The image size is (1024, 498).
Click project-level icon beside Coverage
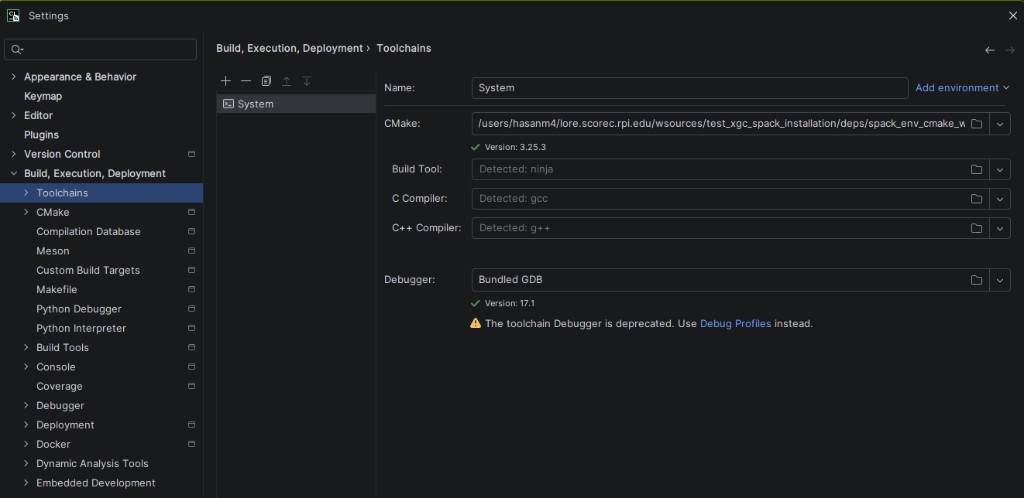pyautogui.click(x=191, y=386)
